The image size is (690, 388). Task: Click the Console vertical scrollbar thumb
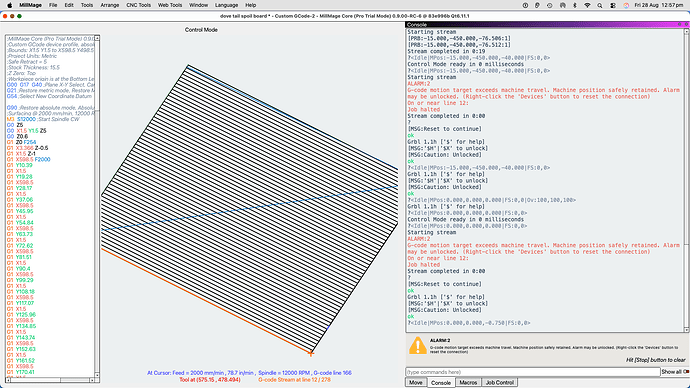click(x=686, y=286)
